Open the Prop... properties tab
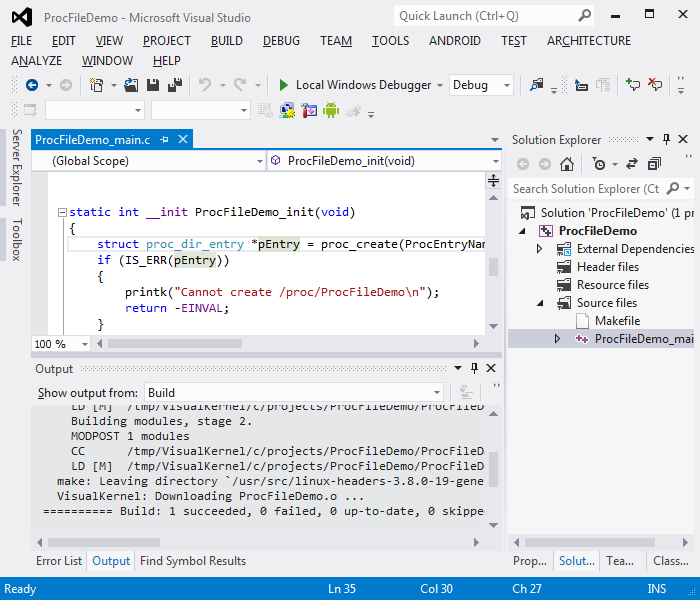Viewport: 700px width, 600px height. [529, 561]
